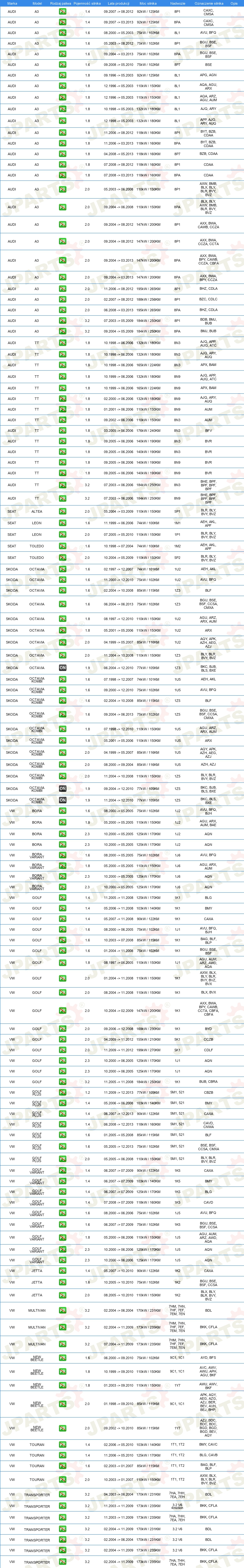Screen dimensions: 244x1568
Task: Click petrol icon in VW Jetta 1.4 row
Action: tap(63, 1270)
